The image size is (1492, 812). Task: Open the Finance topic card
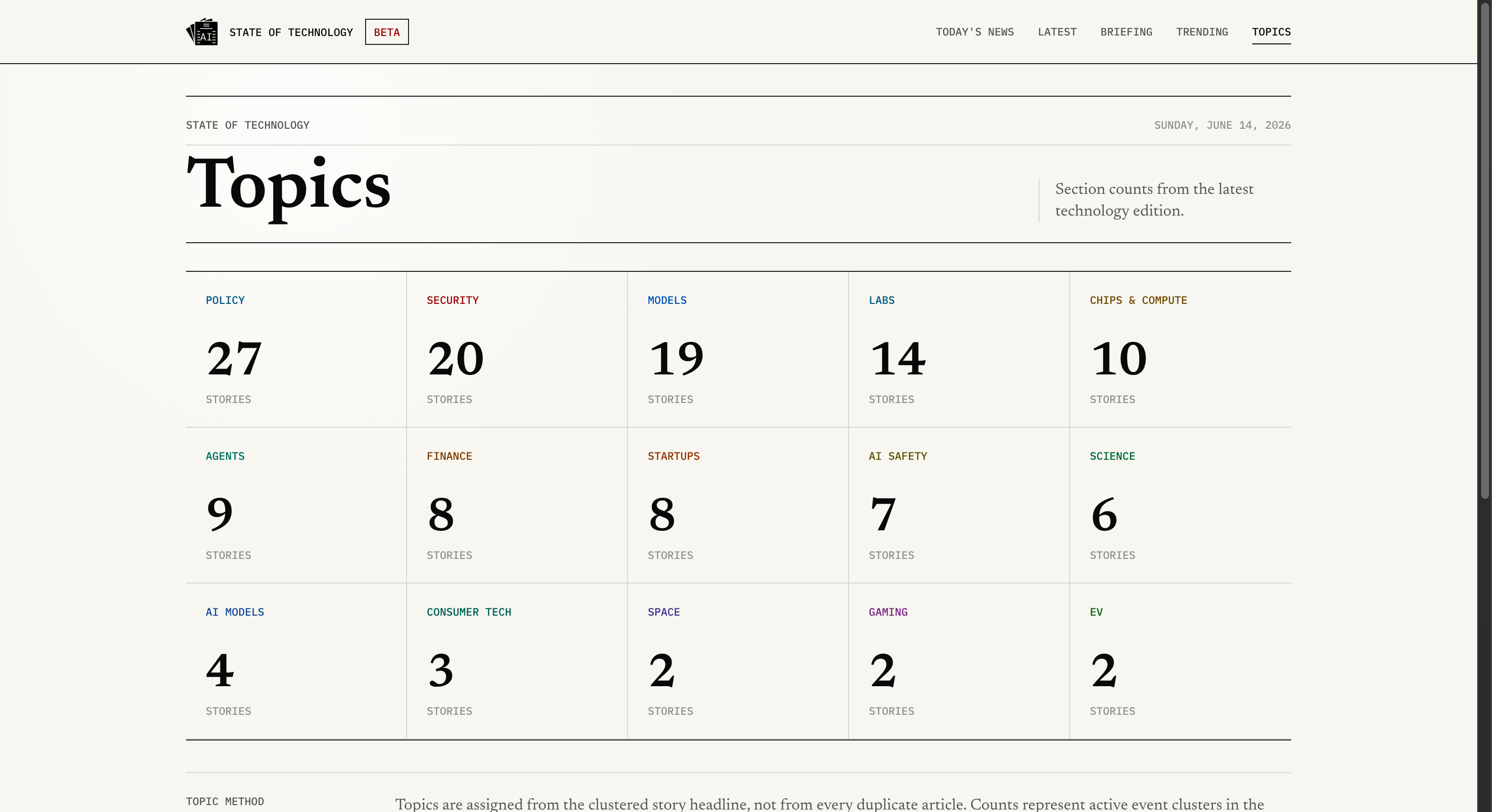[x=517, y=505]
